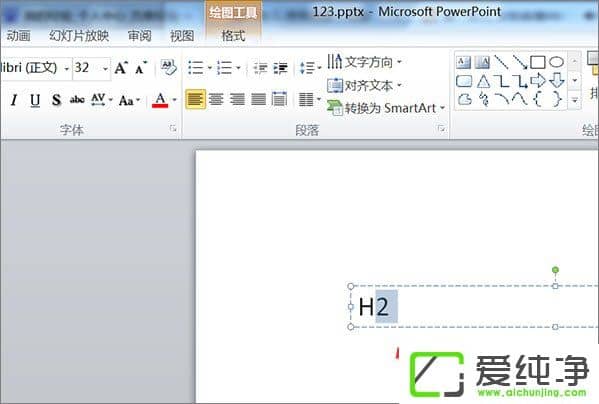Click the font size field showing 32

87,68
